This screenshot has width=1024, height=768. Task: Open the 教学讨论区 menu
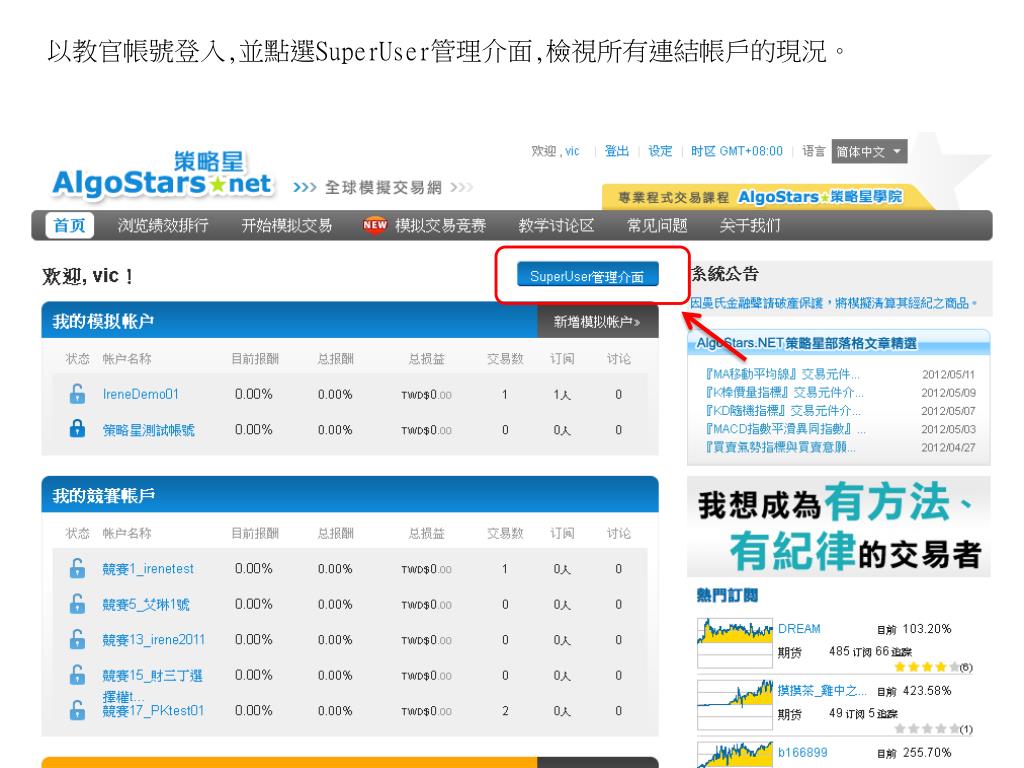tap(556, 225)
